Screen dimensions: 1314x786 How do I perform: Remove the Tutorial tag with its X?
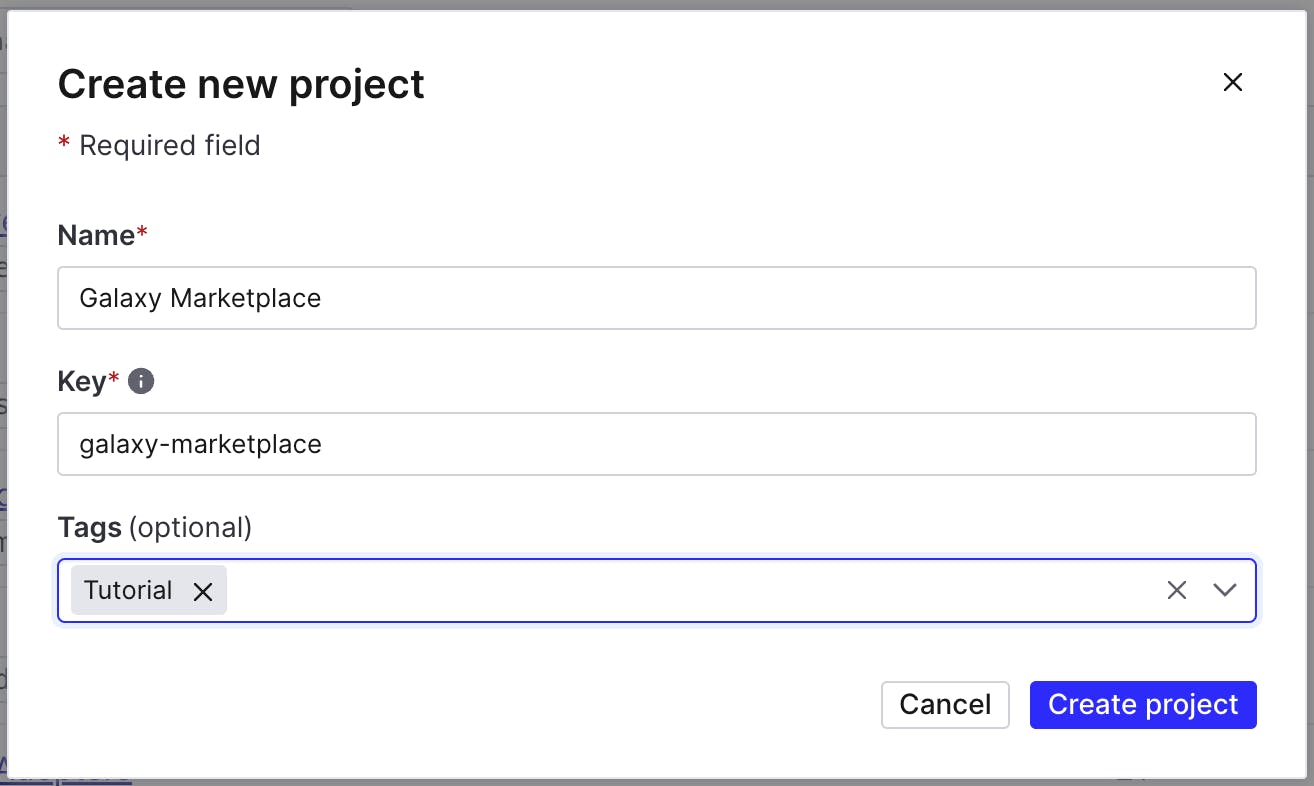click(x=203, y=591)
